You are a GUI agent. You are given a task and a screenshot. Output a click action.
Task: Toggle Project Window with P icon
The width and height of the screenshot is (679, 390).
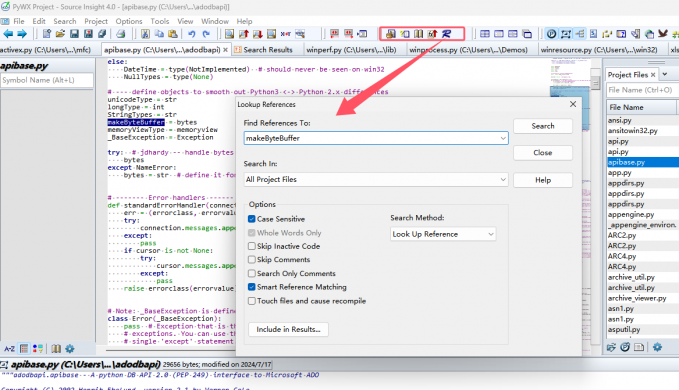(551, 34)
